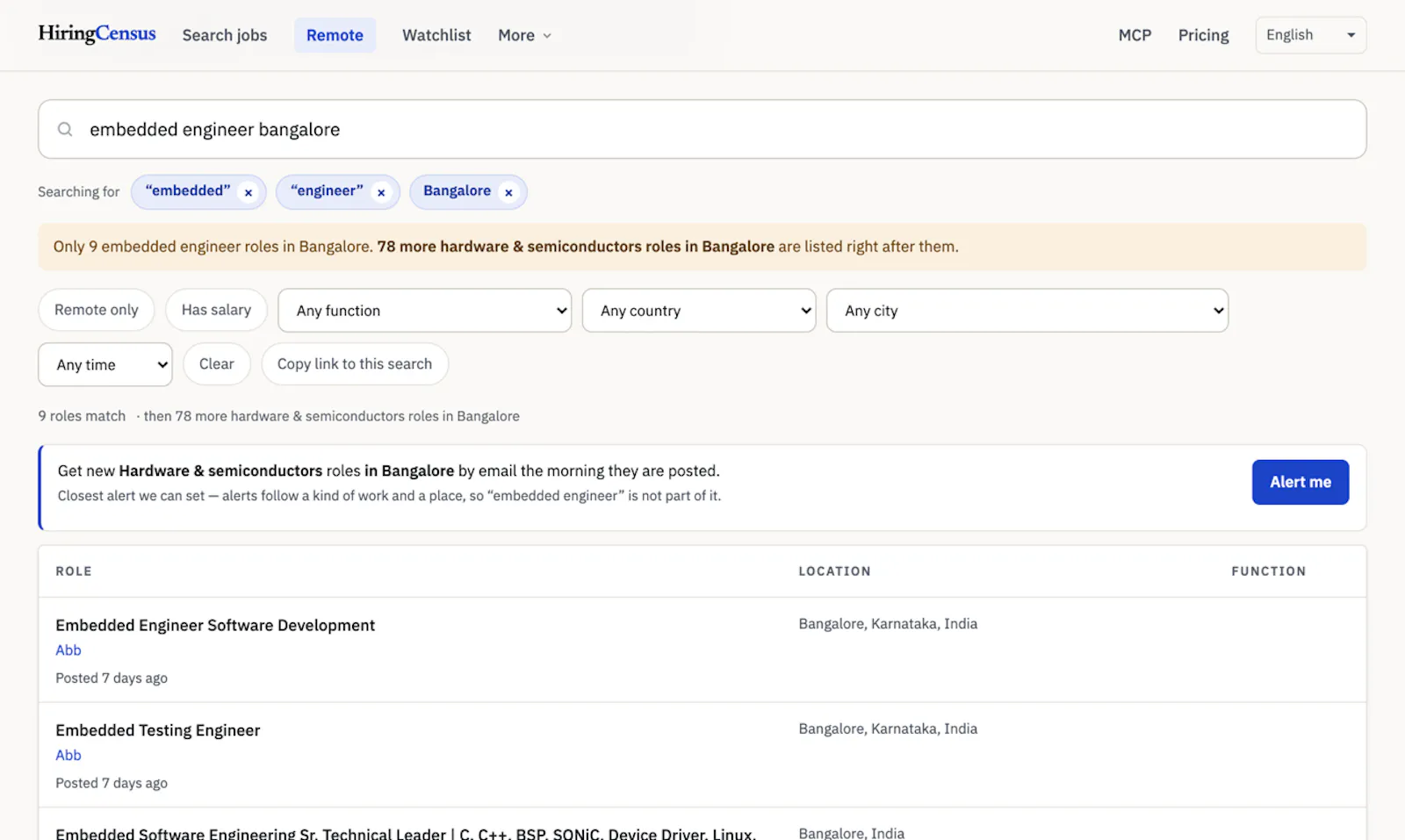Click the FUNCTION column header
The image size is (1405, 840).
(x=1268, y=571)
